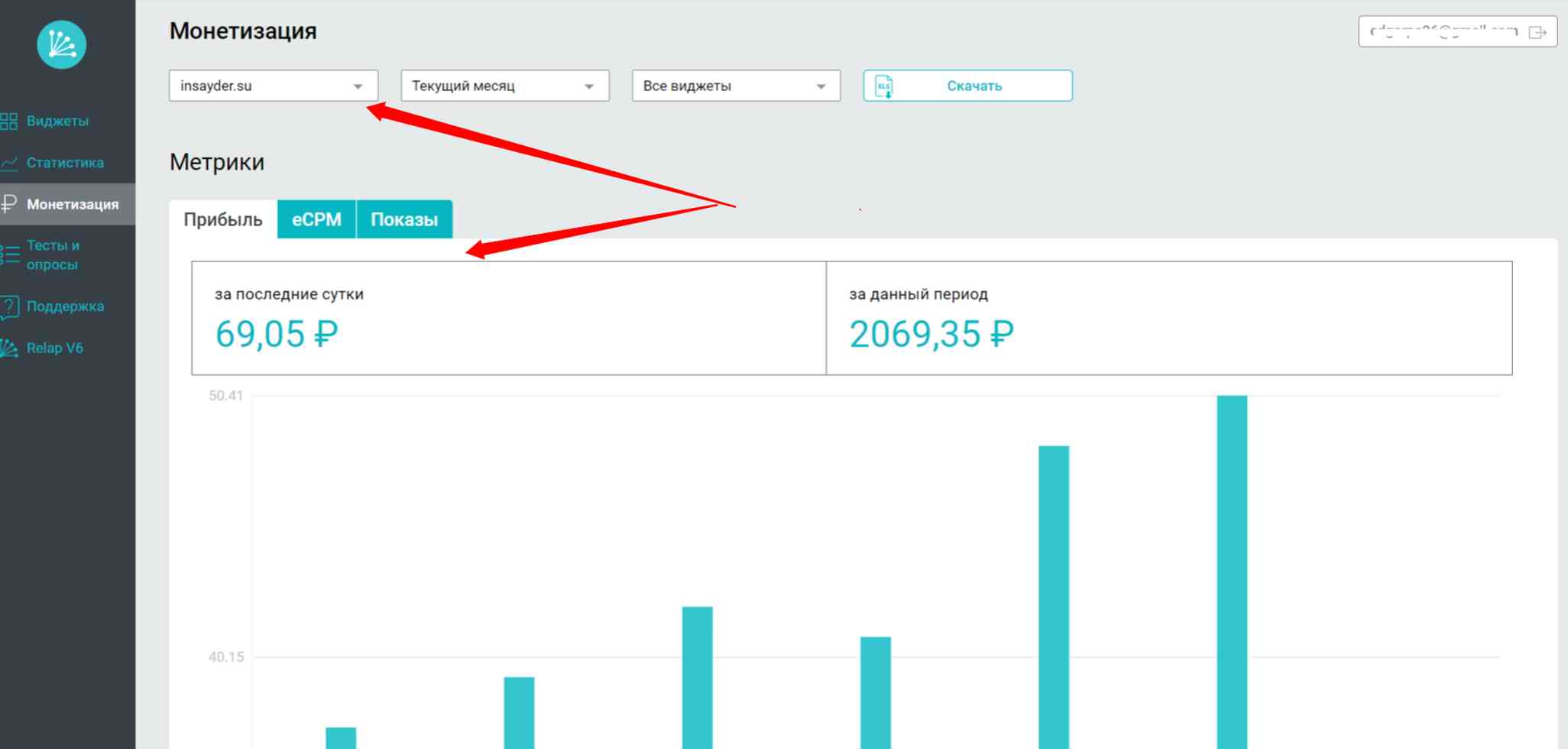Click the XLS file icon
Viewport: 1568px width, 749px height.
tap(883, 86)
